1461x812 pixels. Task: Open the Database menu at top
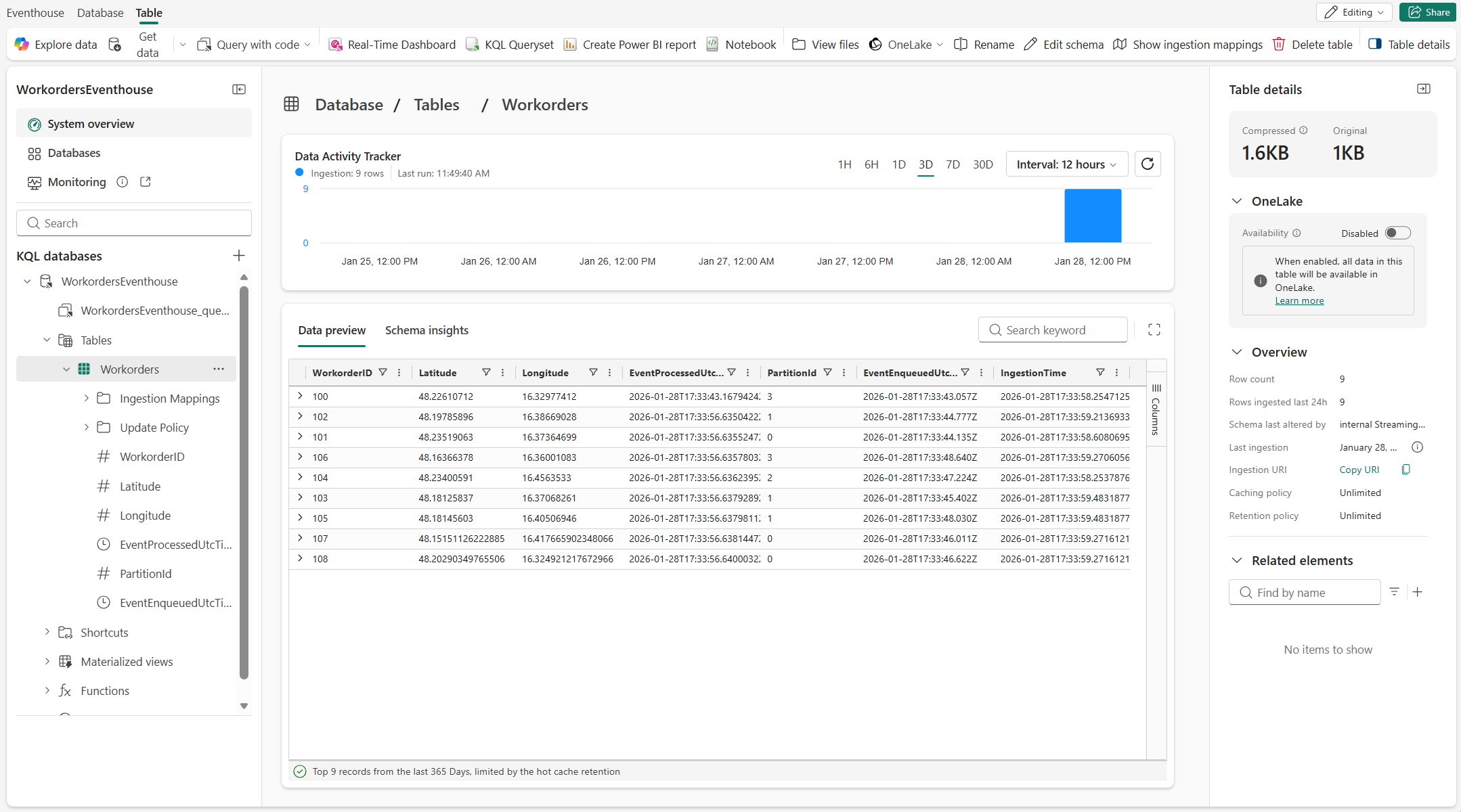(x=100, y=13)
